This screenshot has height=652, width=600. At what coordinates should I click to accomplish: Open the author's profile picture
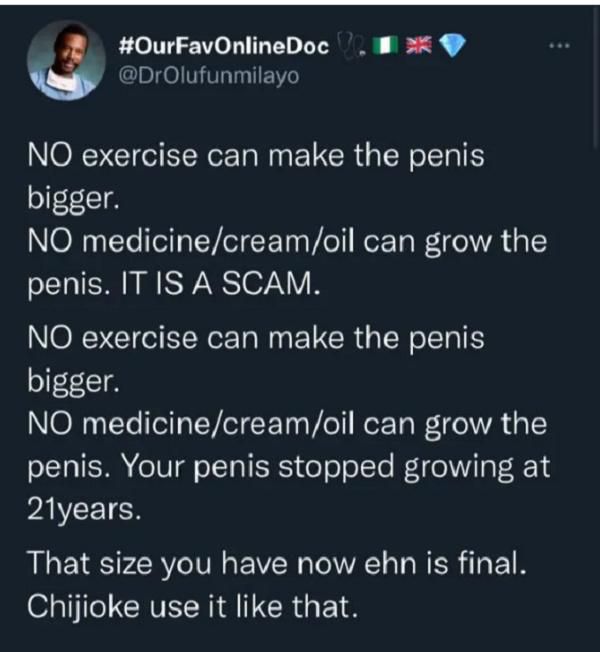point(62,60)
